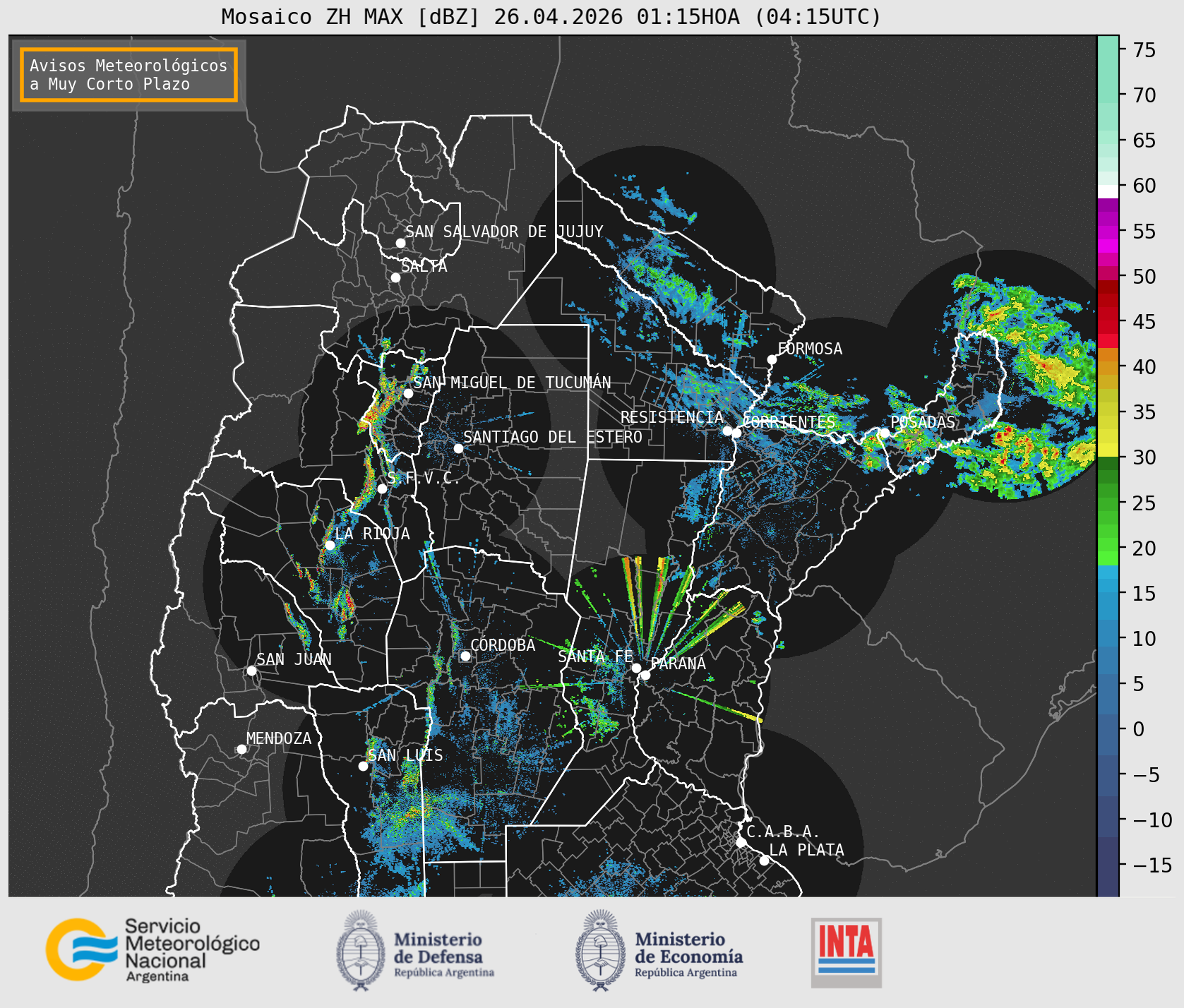Image resolution: width=1184 pixels, height=1008 pixels.
Task: Click the Servicio Meteorológico Nacional logo
Action: pos(153,949)
